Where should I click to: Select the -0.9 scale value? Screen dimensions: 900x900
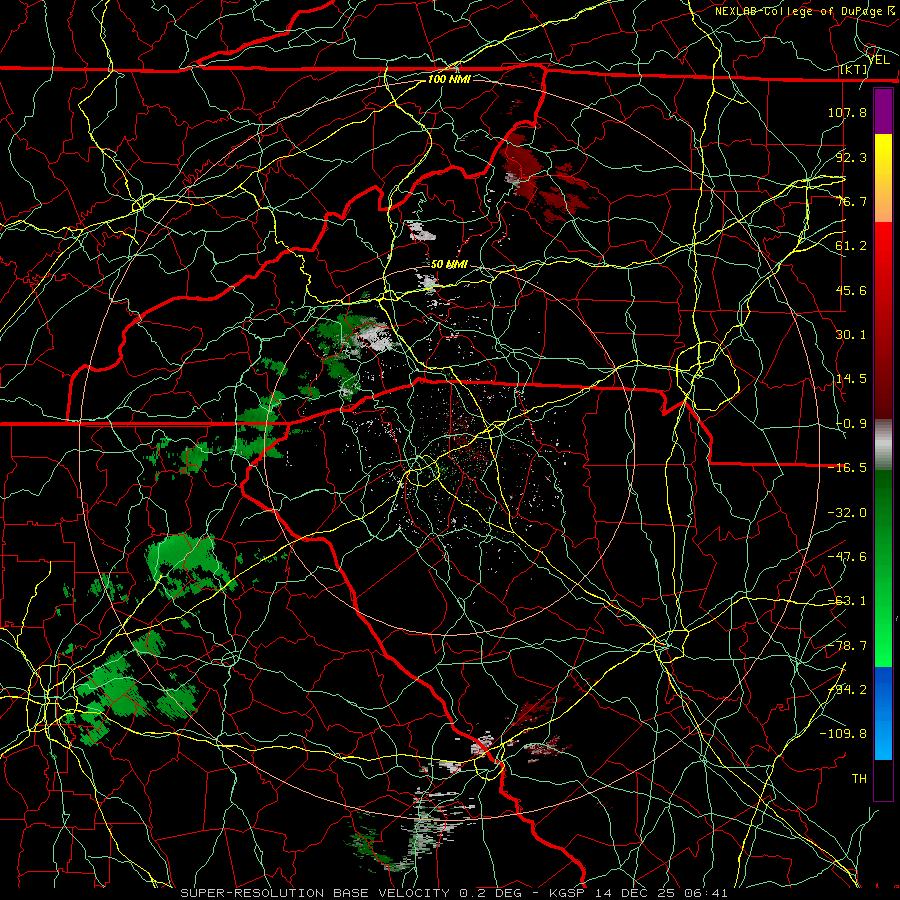point(851,424)
